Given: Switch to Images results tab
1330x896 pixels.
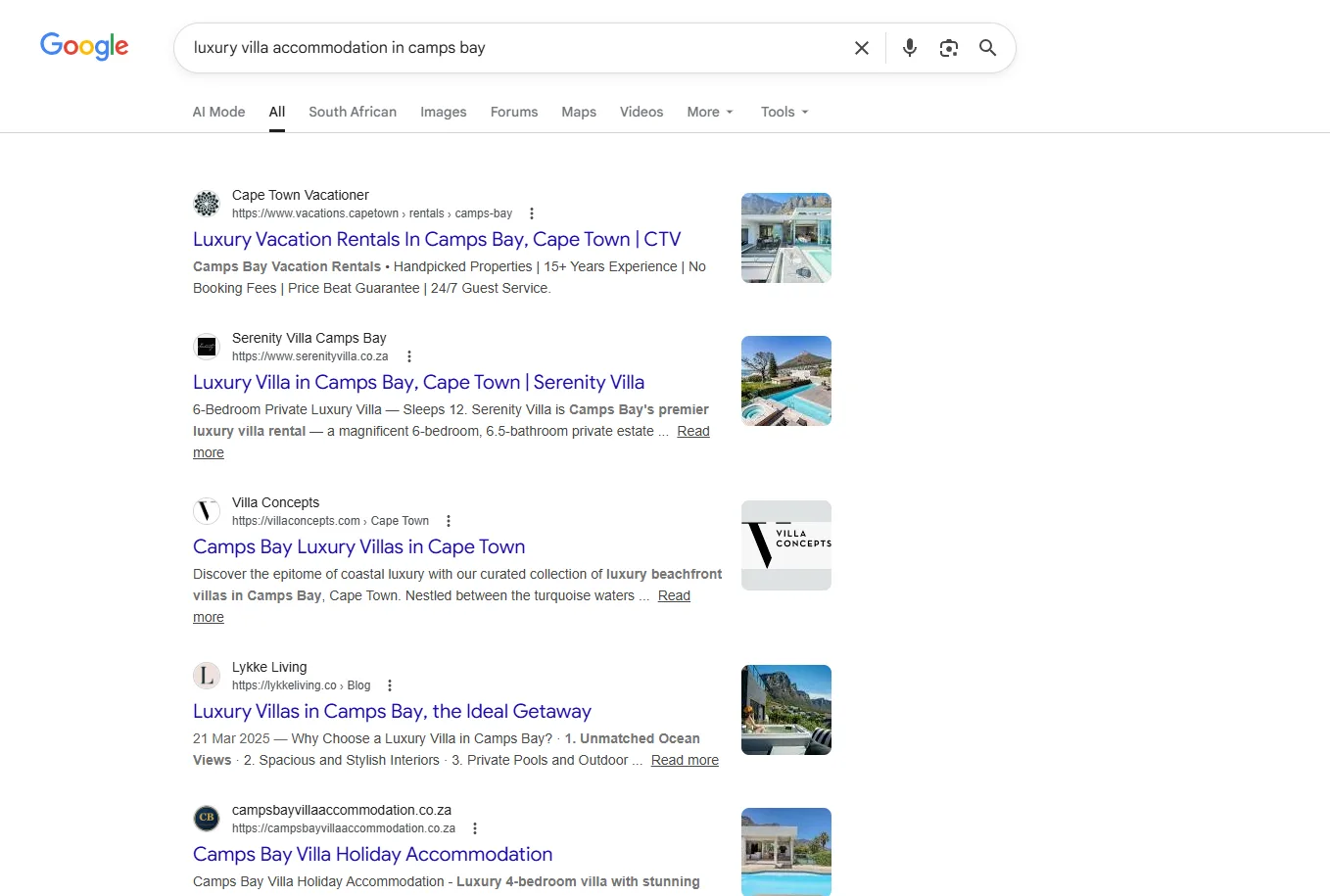Looking at the screenshot, I should tap(444, 112).
